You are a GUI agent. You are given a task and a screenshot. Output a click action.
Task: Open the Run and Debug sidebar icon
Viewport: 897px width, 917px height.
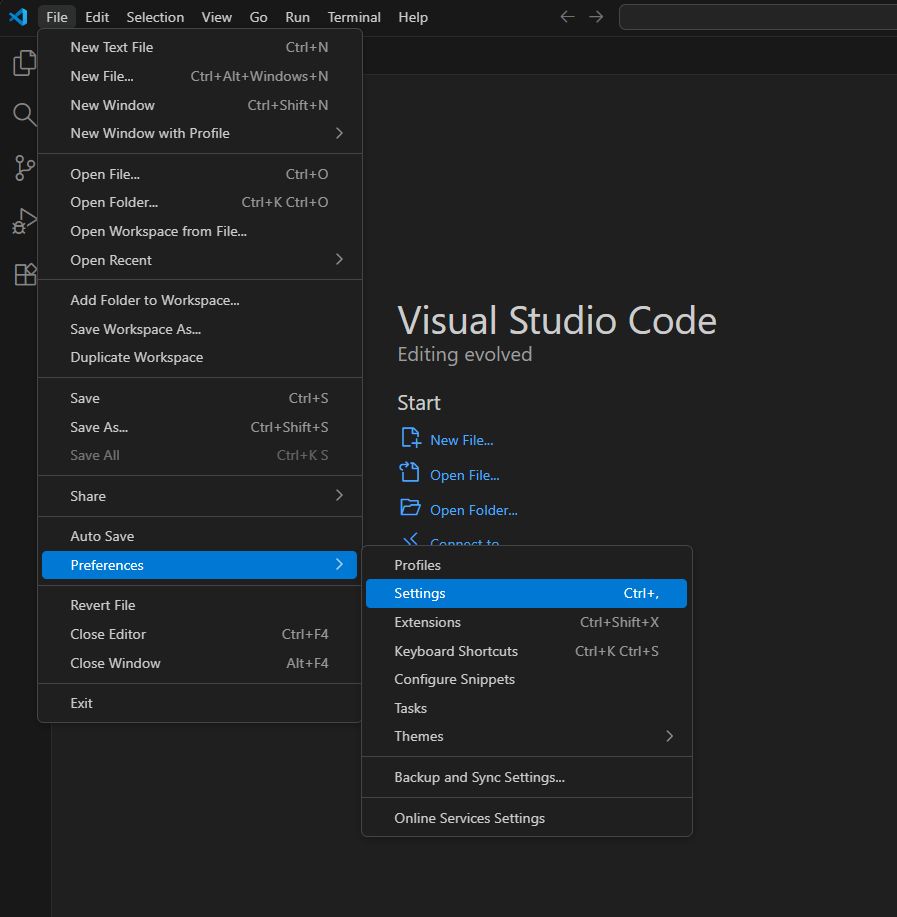tap(25, 221)
